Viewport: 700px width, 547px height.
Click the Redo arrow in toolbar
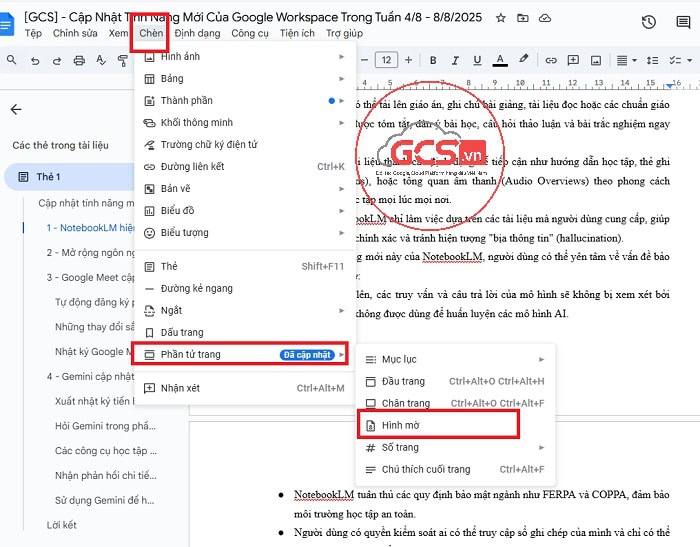[x=57, y=60]
